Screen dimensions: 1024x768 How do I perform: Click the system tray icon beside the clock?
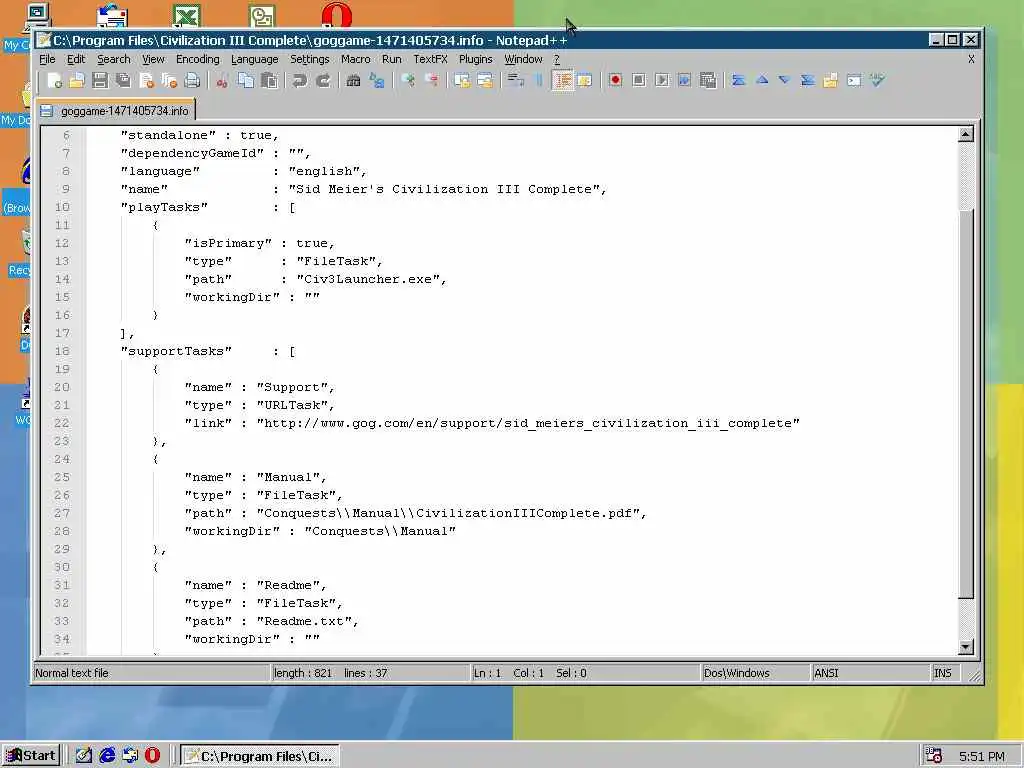point(934,756)
